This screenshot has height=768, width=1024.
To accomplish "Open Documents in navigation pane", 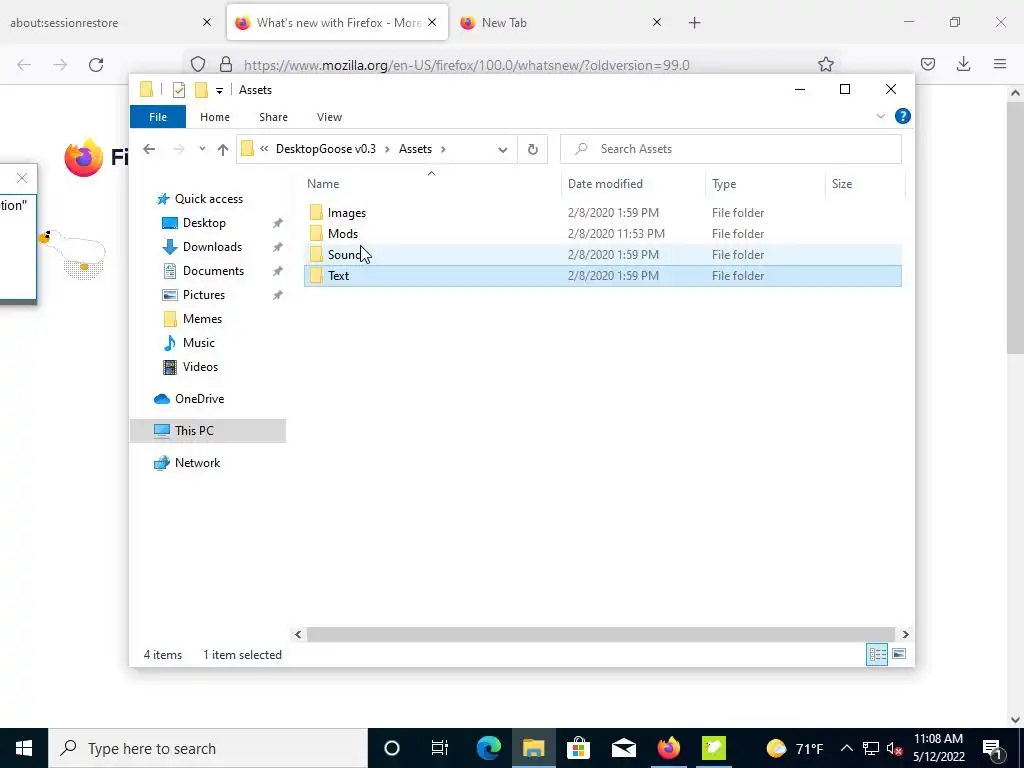I will [213, 271].
